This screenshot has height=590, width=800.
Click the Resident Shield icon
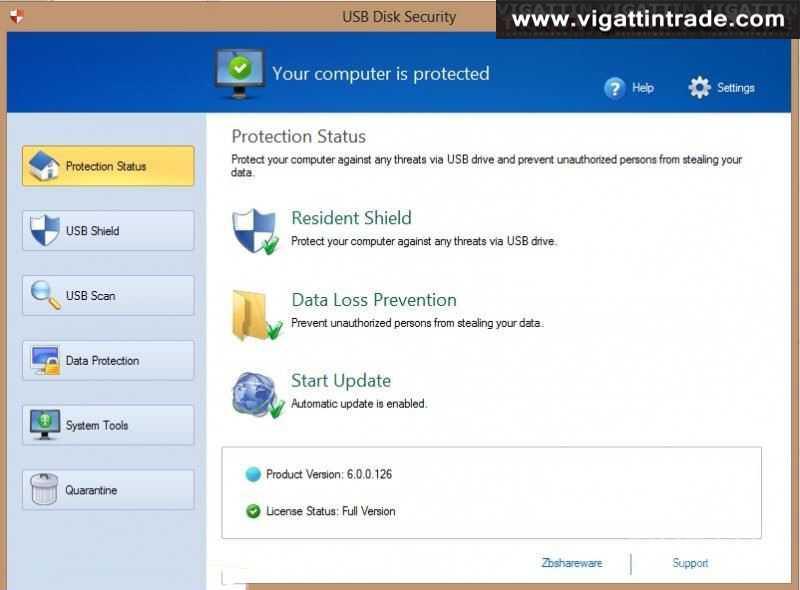click(x=255, y=231)
